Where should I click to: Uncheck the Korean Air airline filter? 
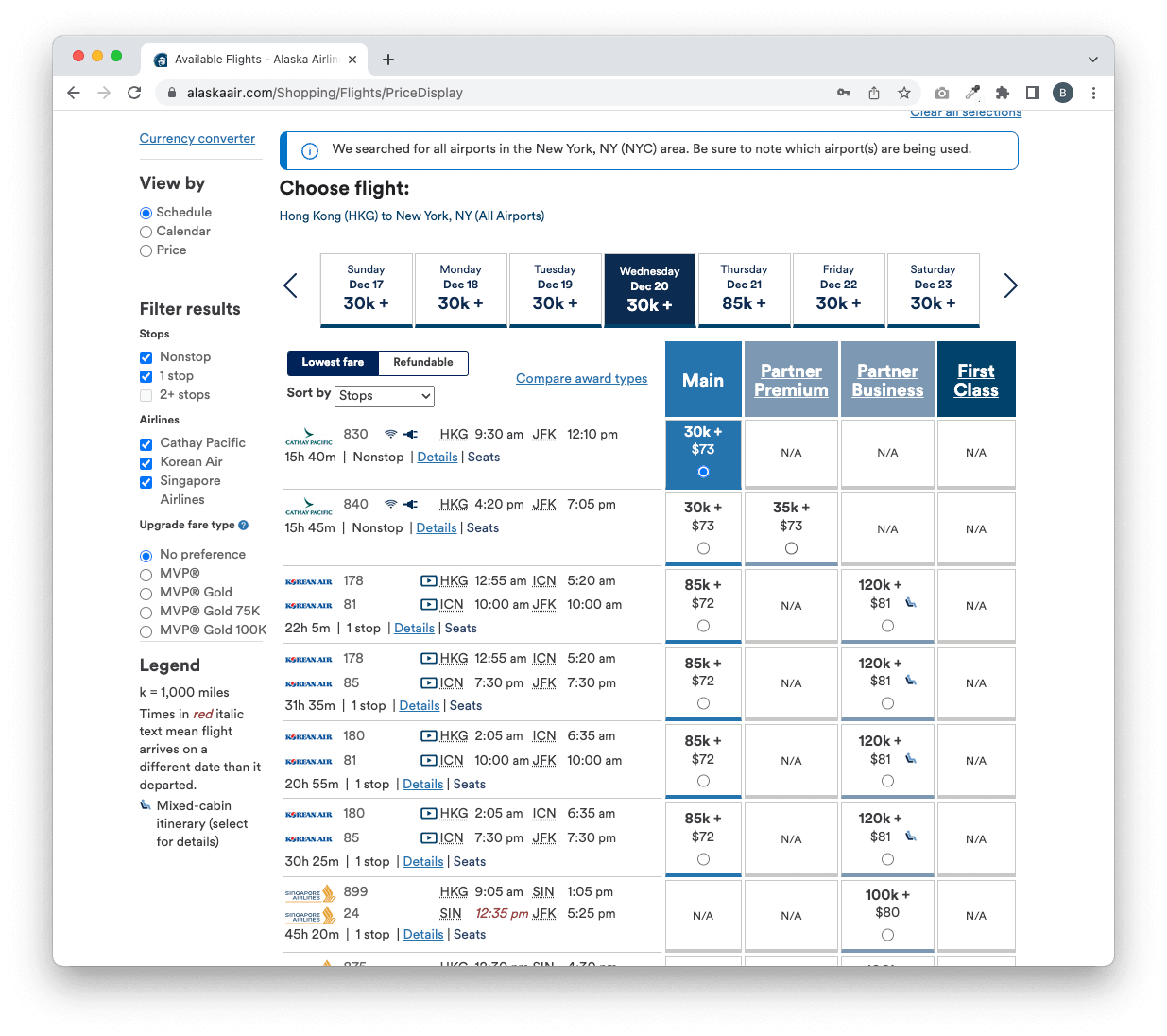tap(146, 463)
